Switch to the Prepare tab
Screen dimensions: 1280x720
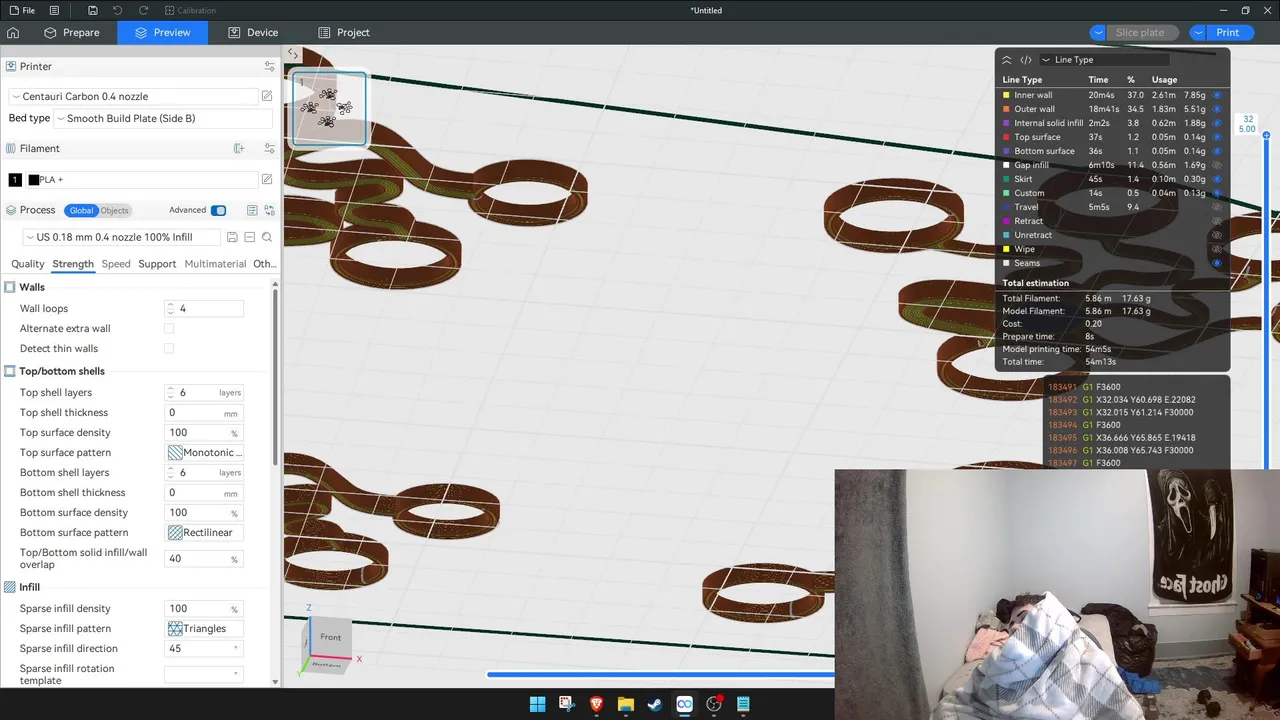(x=71, y=32)
